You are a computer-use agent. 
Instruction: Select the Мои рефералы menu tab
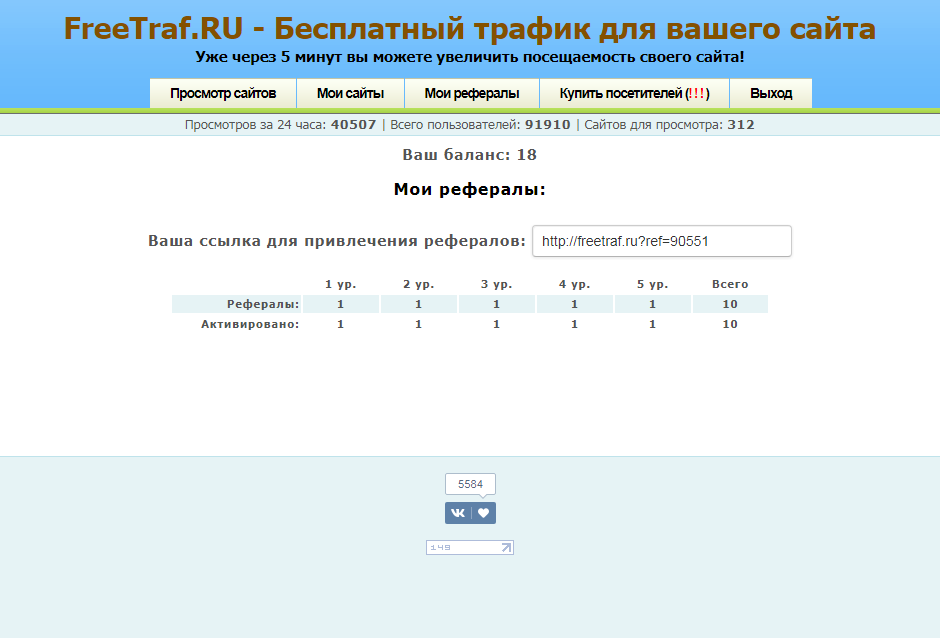pyautogui.click(x=472, y=93)
